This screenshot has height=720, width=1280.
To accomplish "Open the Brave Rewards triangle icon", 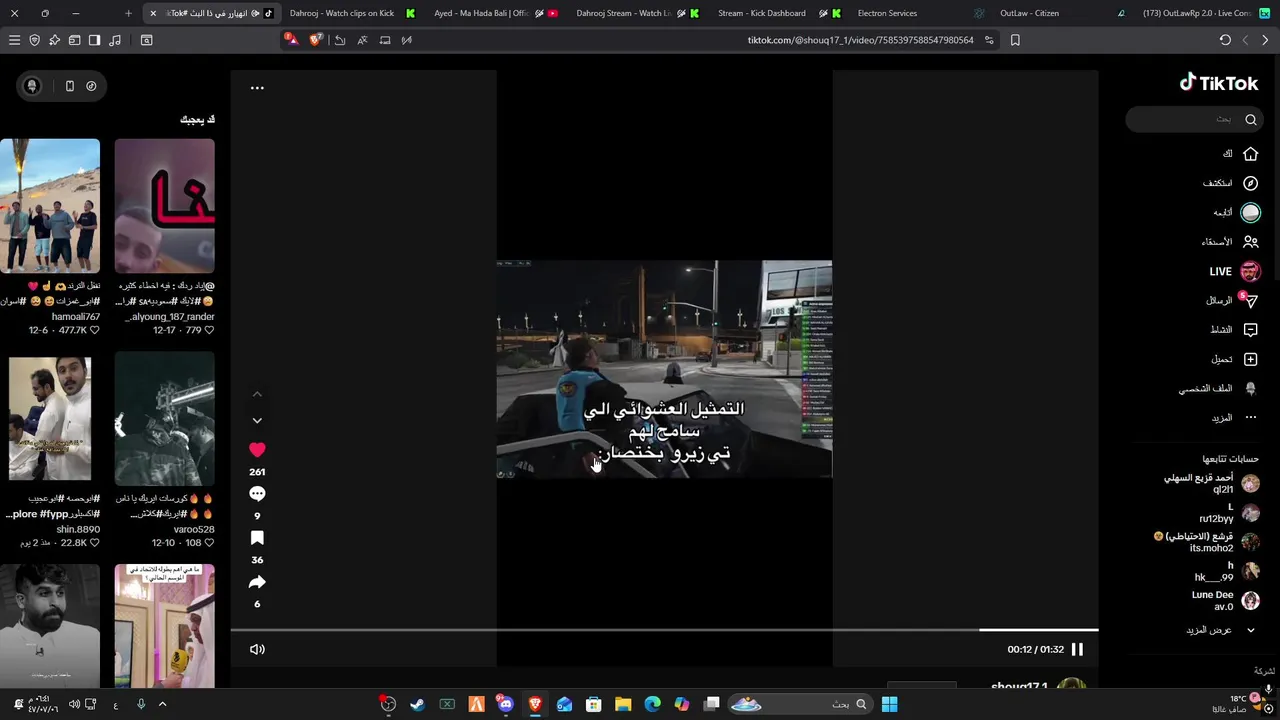I will tap(291, 40).
